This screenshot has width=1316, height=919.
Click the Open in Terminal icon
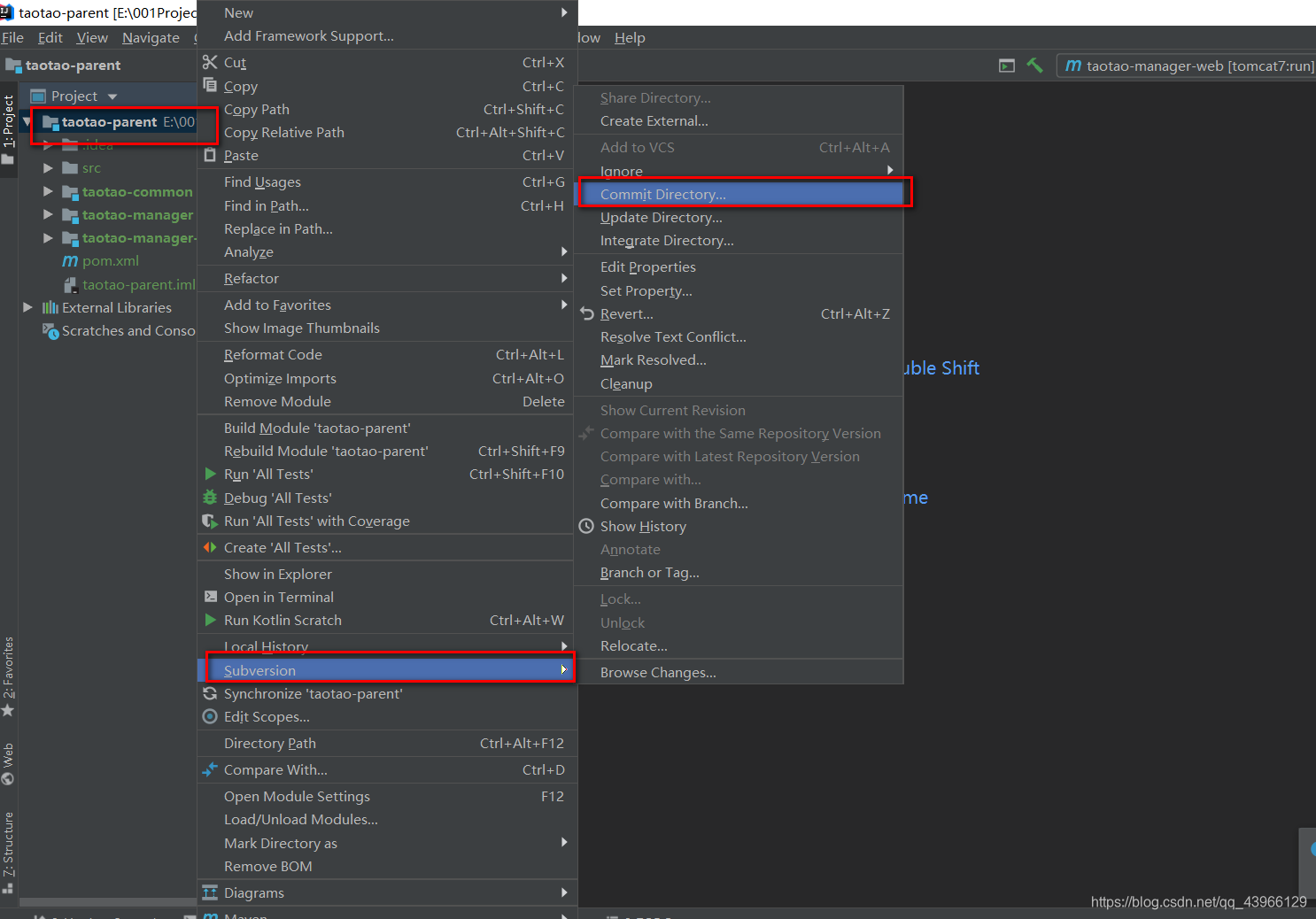pos(211,597)
